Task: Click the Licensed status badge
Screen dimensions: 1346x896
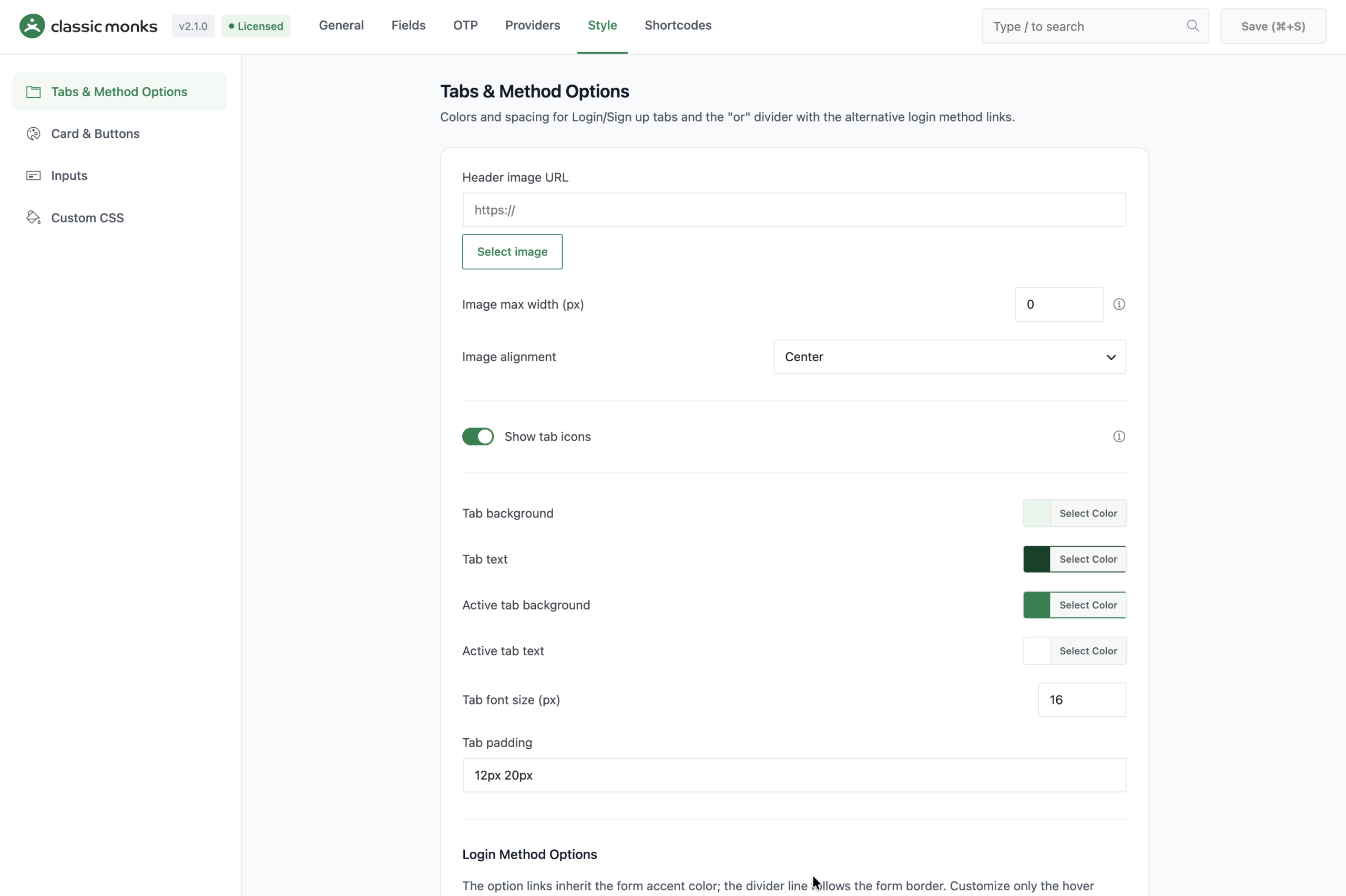Action: tap(256, 26)
